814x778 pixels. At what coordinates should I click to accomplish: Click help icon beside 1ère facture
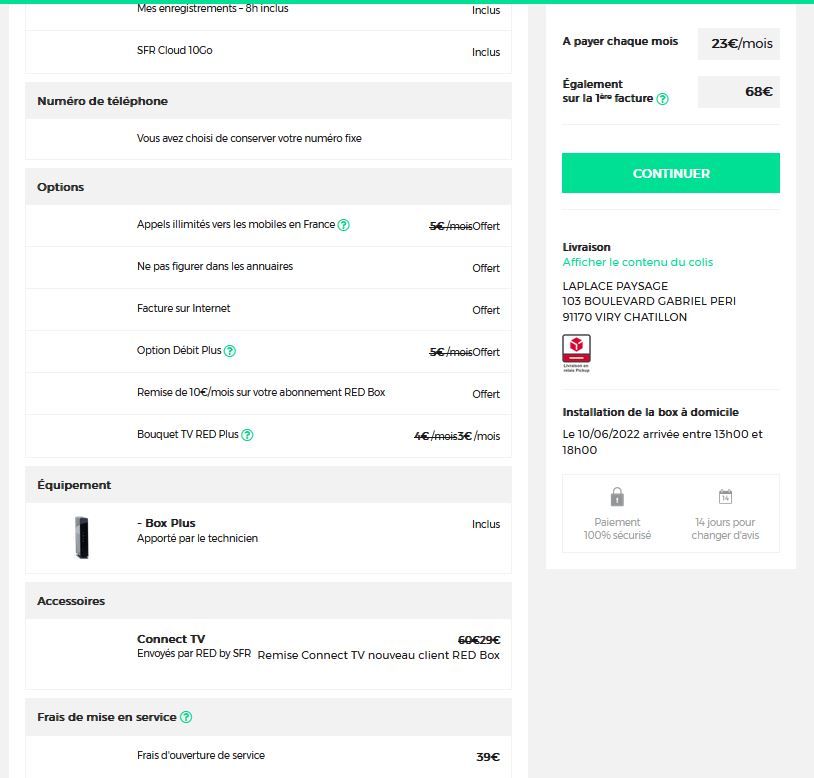click(x=662, y=99)
